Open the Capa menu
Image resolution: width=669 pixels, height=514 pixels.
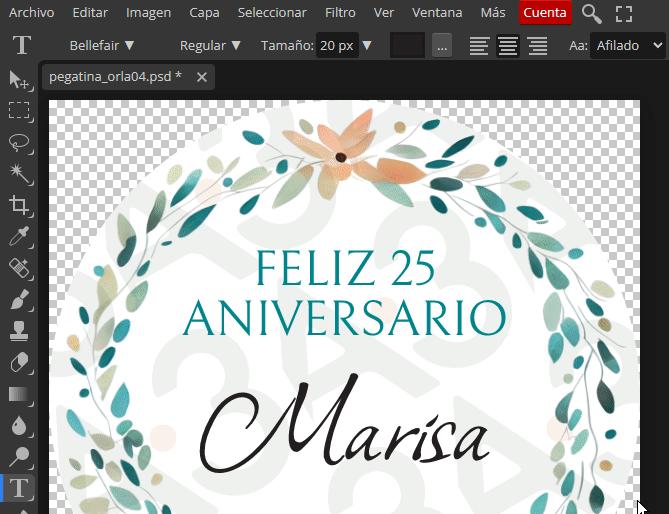coord(204,13)
